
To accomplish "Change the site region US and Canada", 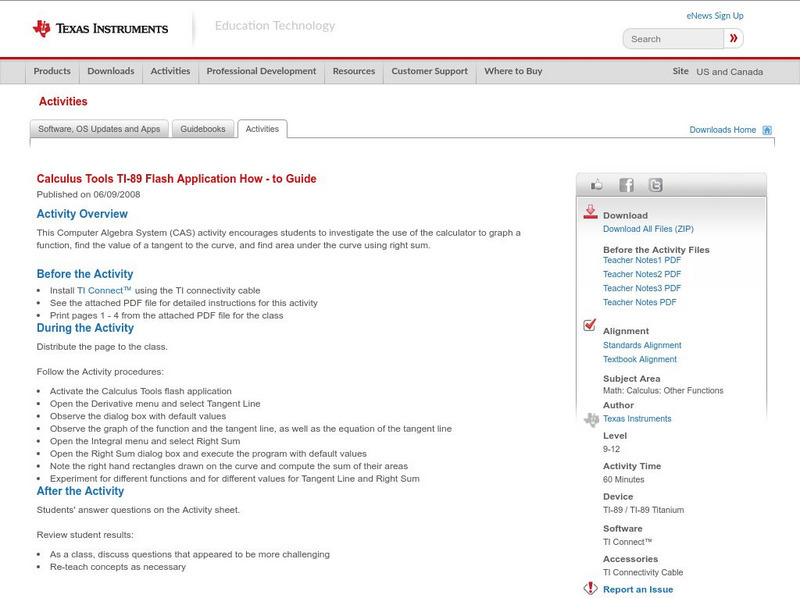I will point(730,72).
